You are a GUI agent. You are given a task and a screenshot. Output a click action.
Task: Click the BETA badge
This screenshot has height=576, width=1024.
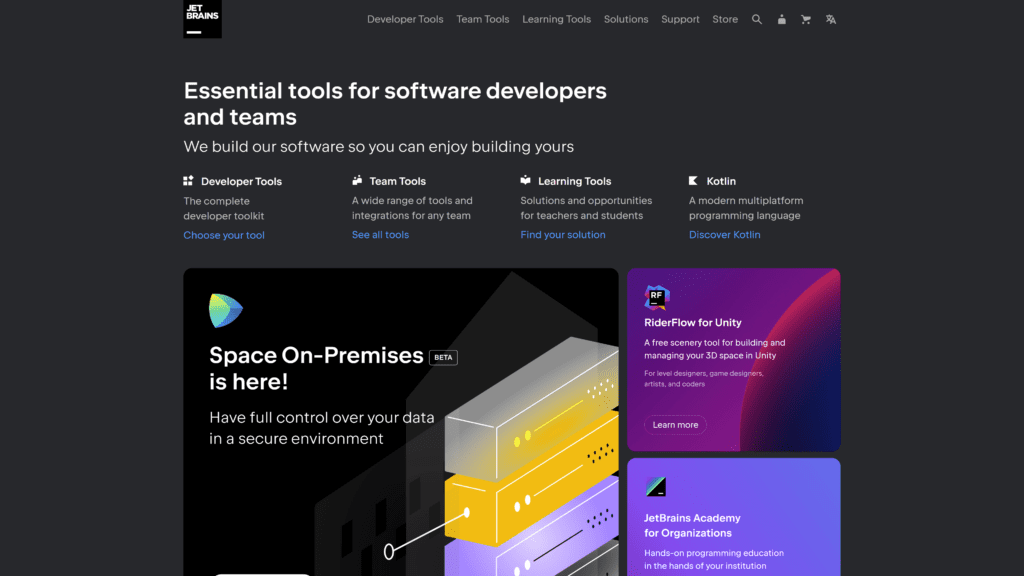(x=443, y=357)
